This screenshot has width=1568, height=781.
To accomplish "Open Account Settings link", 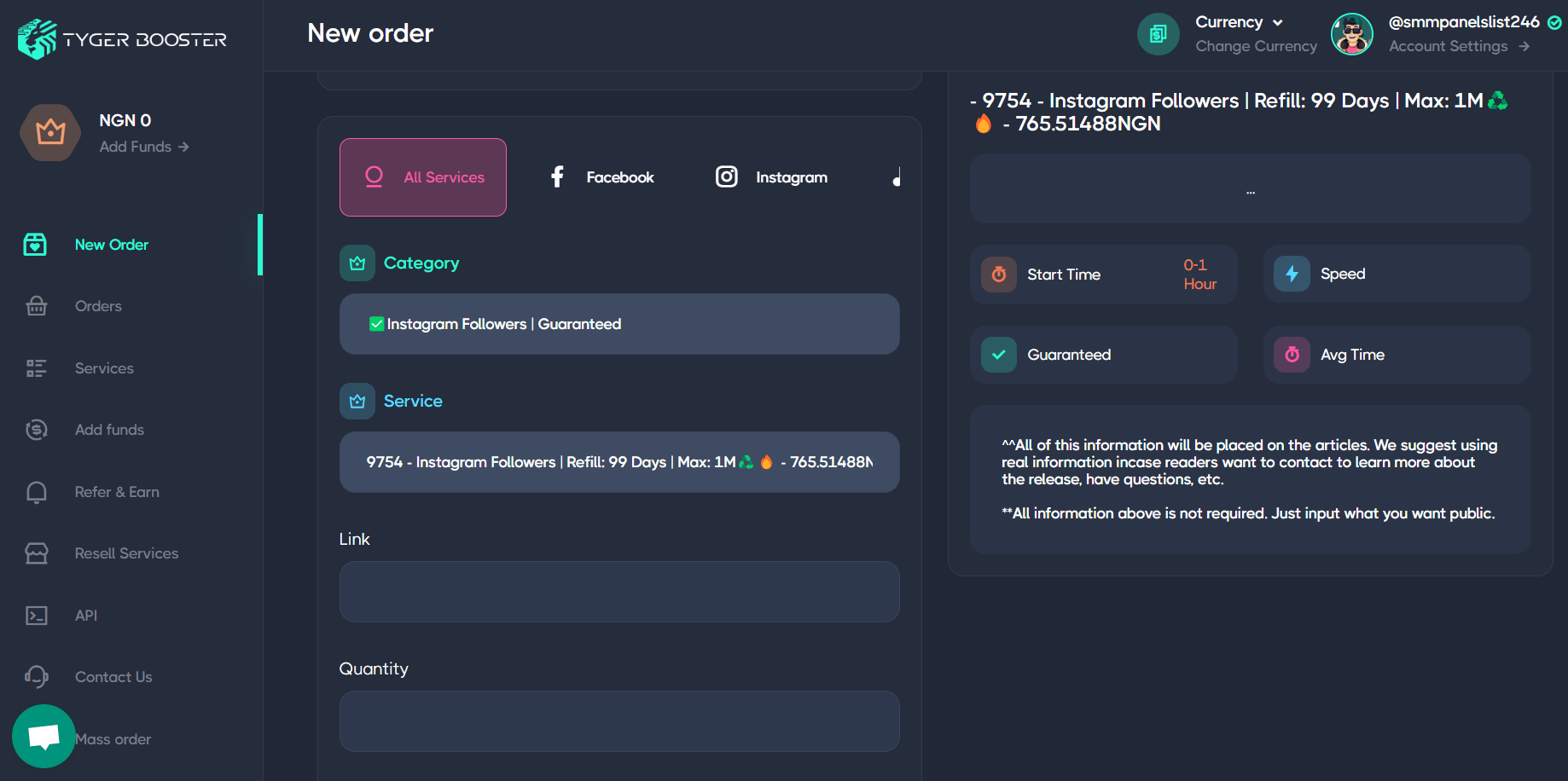I will [1458, 46].
